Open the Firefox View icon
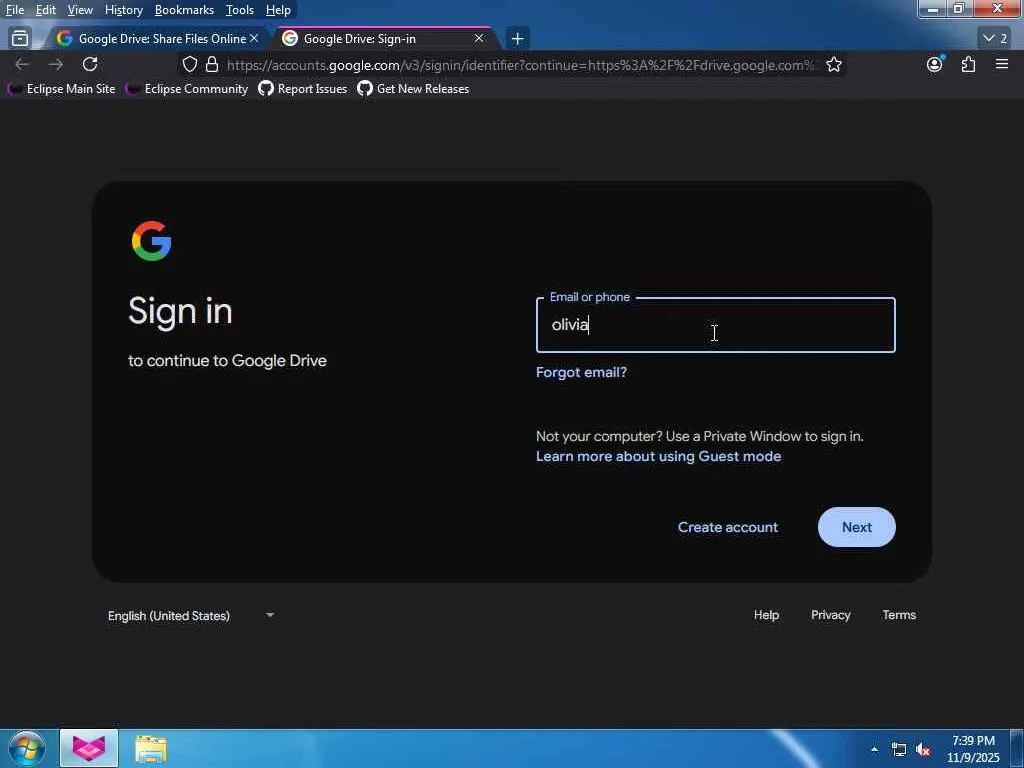Screen dimensions: 1024x768 [x=20, y=39]
